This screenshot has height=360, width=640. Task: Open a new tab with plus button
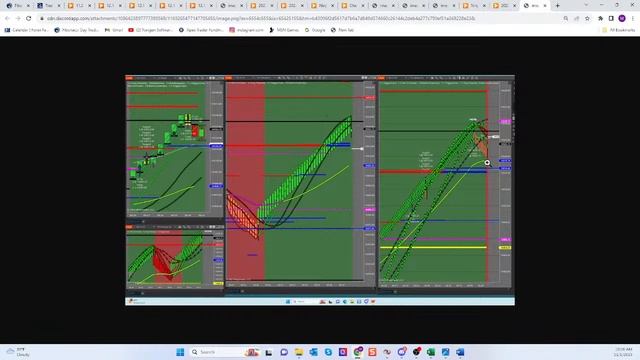tap(558, 6)
